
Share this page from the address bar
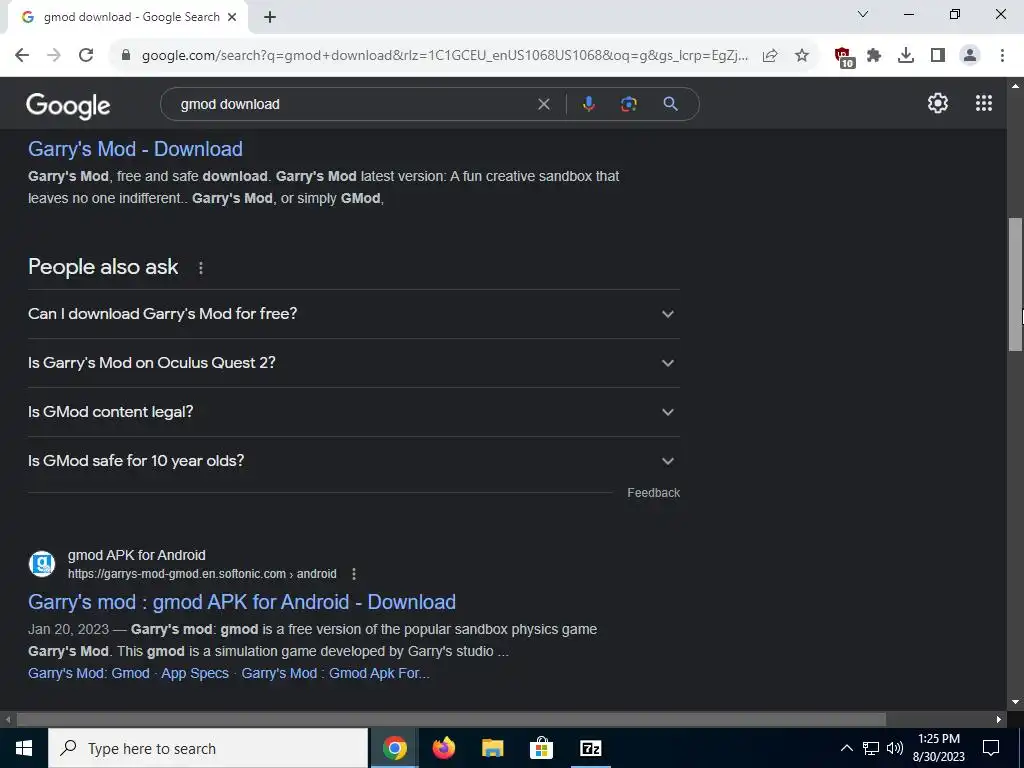(x=770, y=56)
